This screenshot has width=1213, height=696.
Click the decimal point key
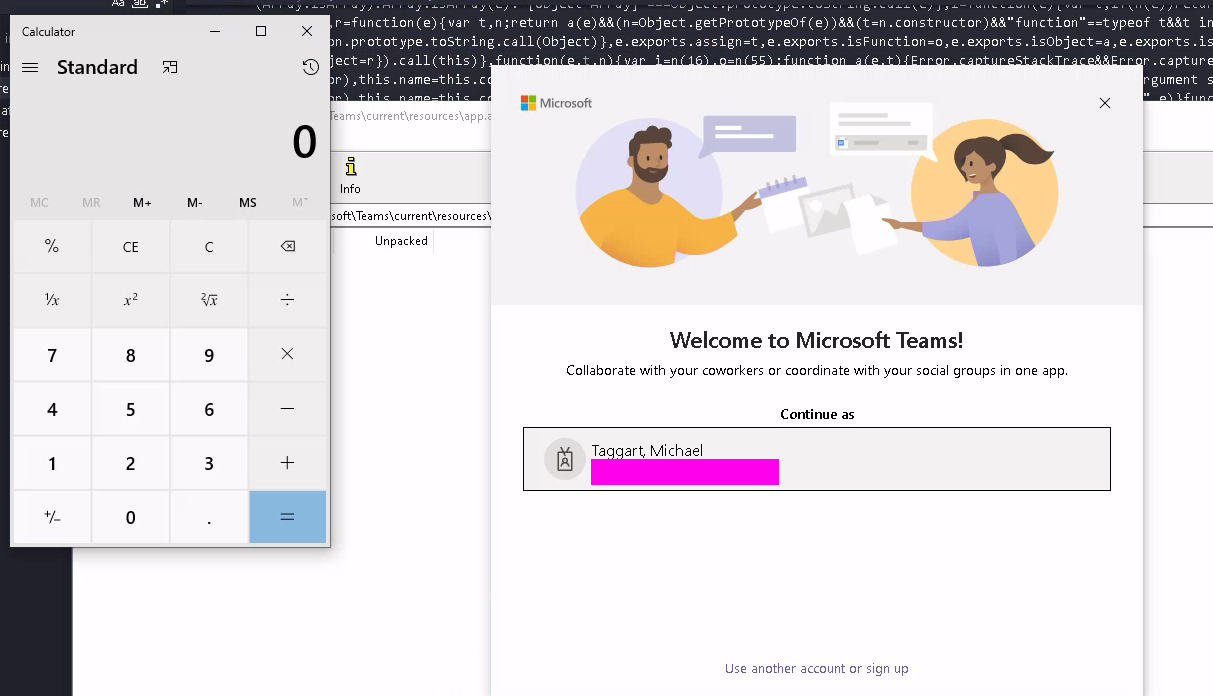click(x=209, y=517)
